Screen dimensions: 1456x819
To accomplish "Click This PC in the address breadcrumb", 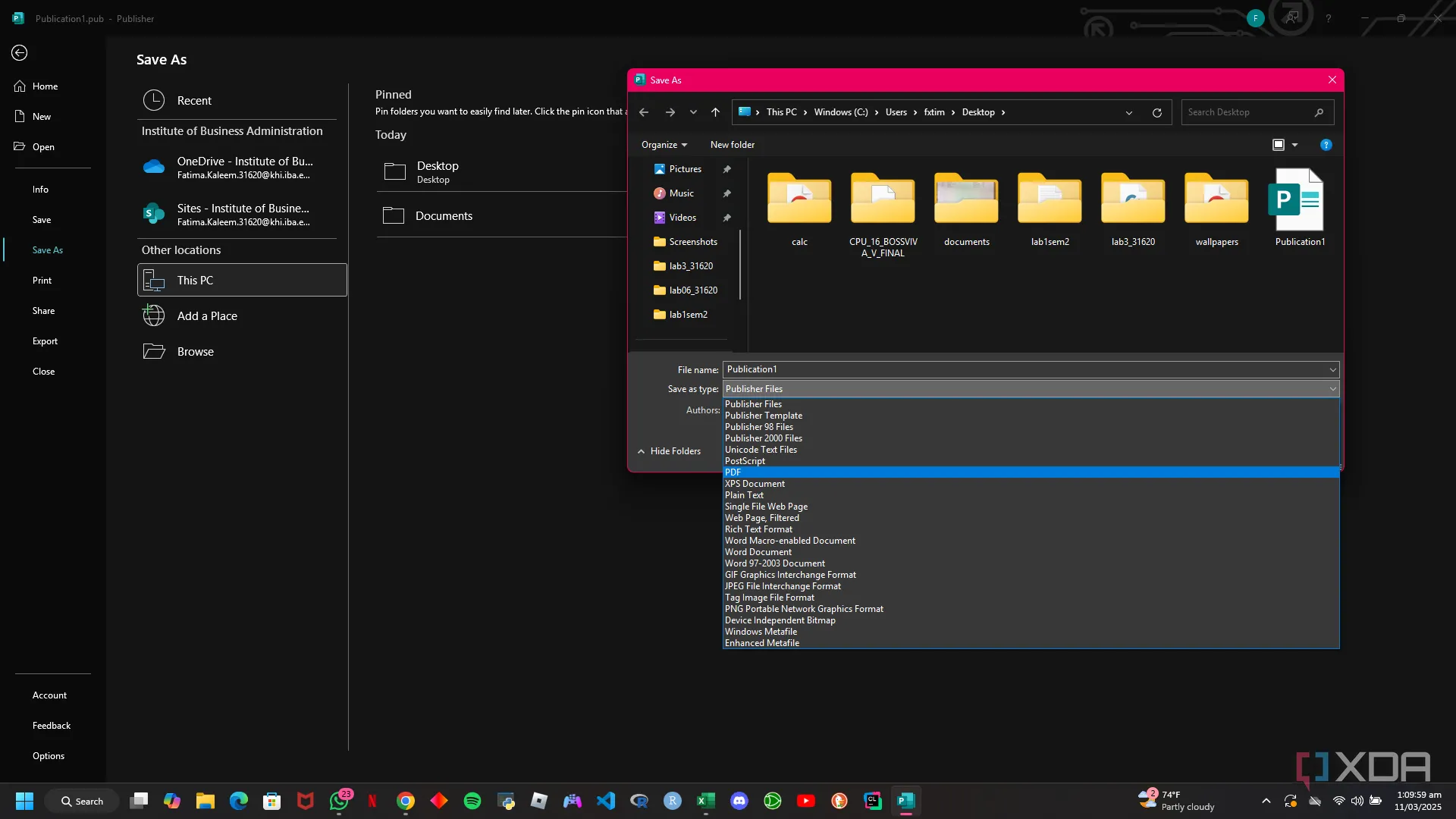I will pos(781,111).
